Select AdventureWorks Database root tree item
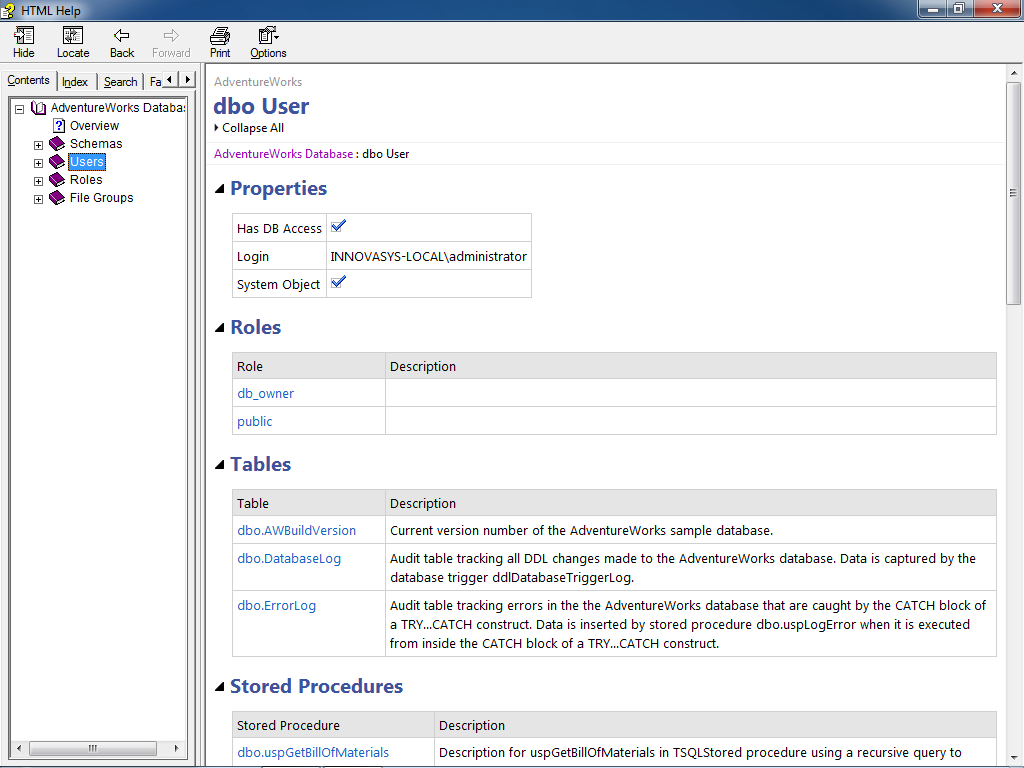The image size is (1024, 768). point(118,108)
